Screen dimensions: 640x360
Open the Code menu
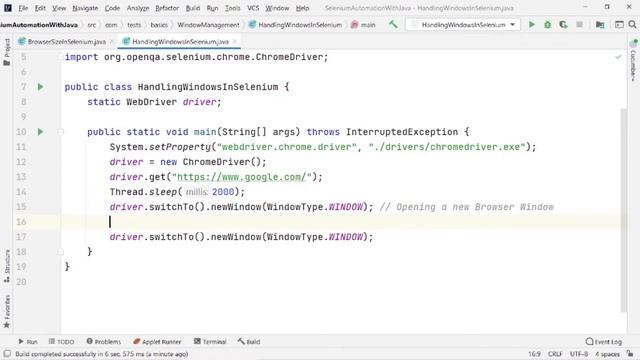point(112,8)
